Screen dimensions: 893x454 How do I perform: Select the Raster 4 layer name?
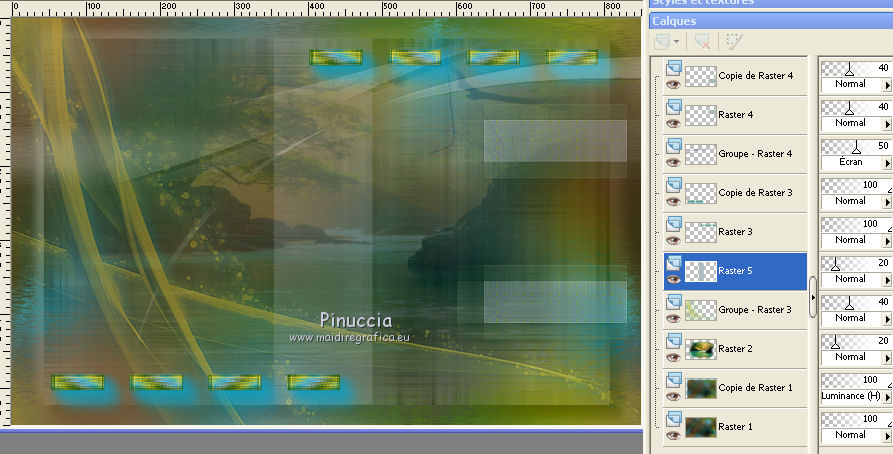coord(736,114)
